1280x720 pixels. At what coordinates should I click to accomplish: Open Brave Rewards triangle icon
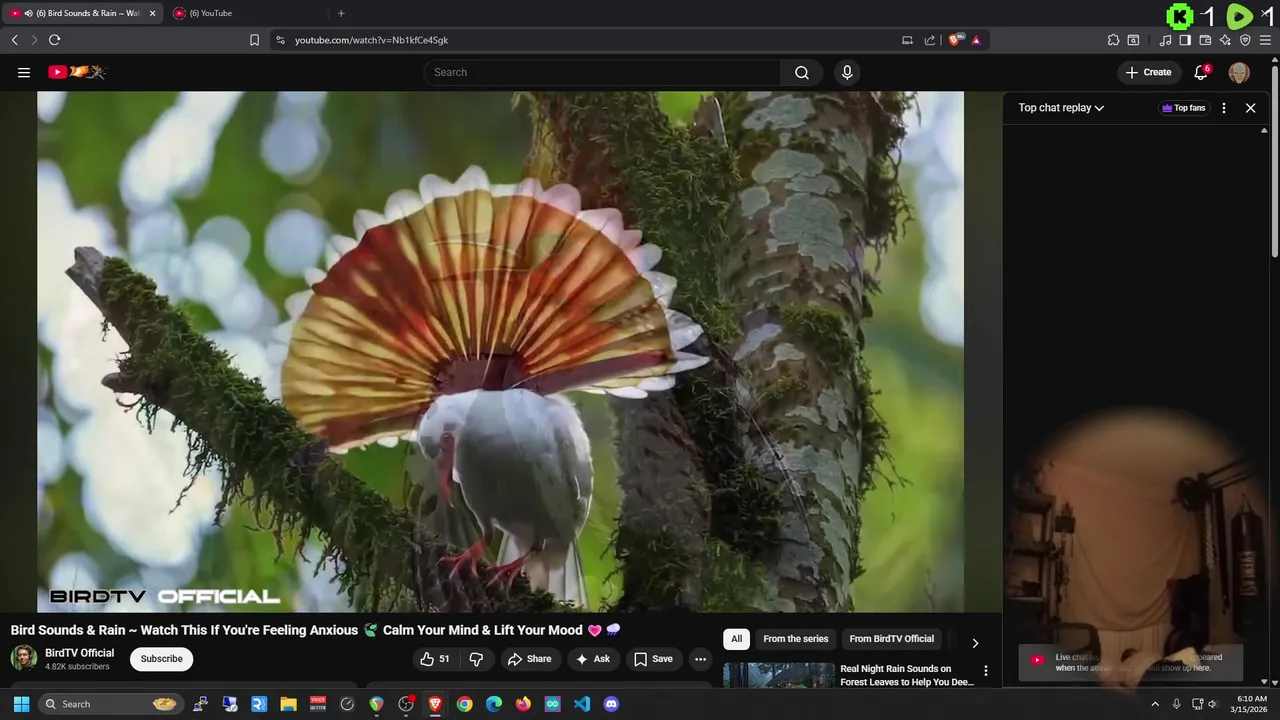pos(976,40)
